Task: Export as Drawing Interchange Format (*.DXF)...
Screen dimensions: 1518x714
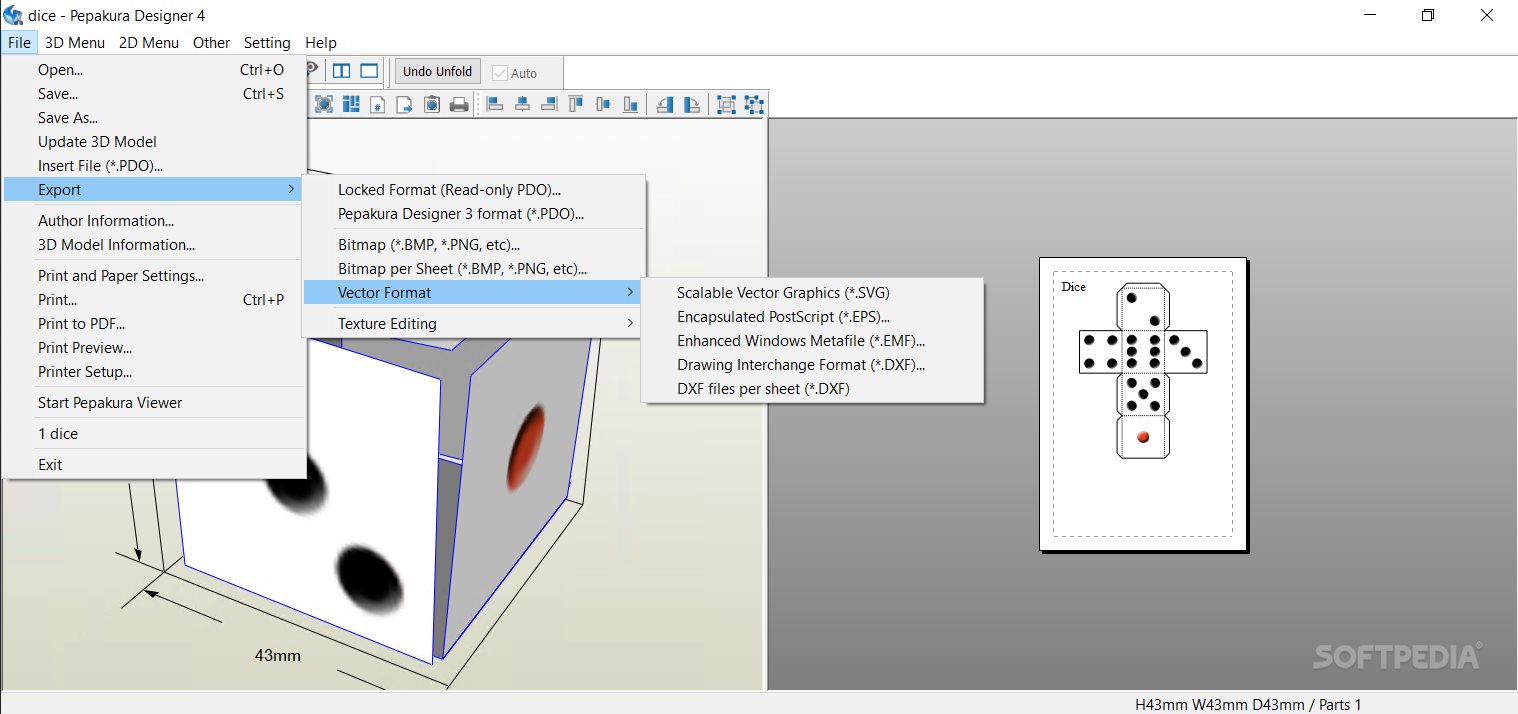Action: coord(813,365)
